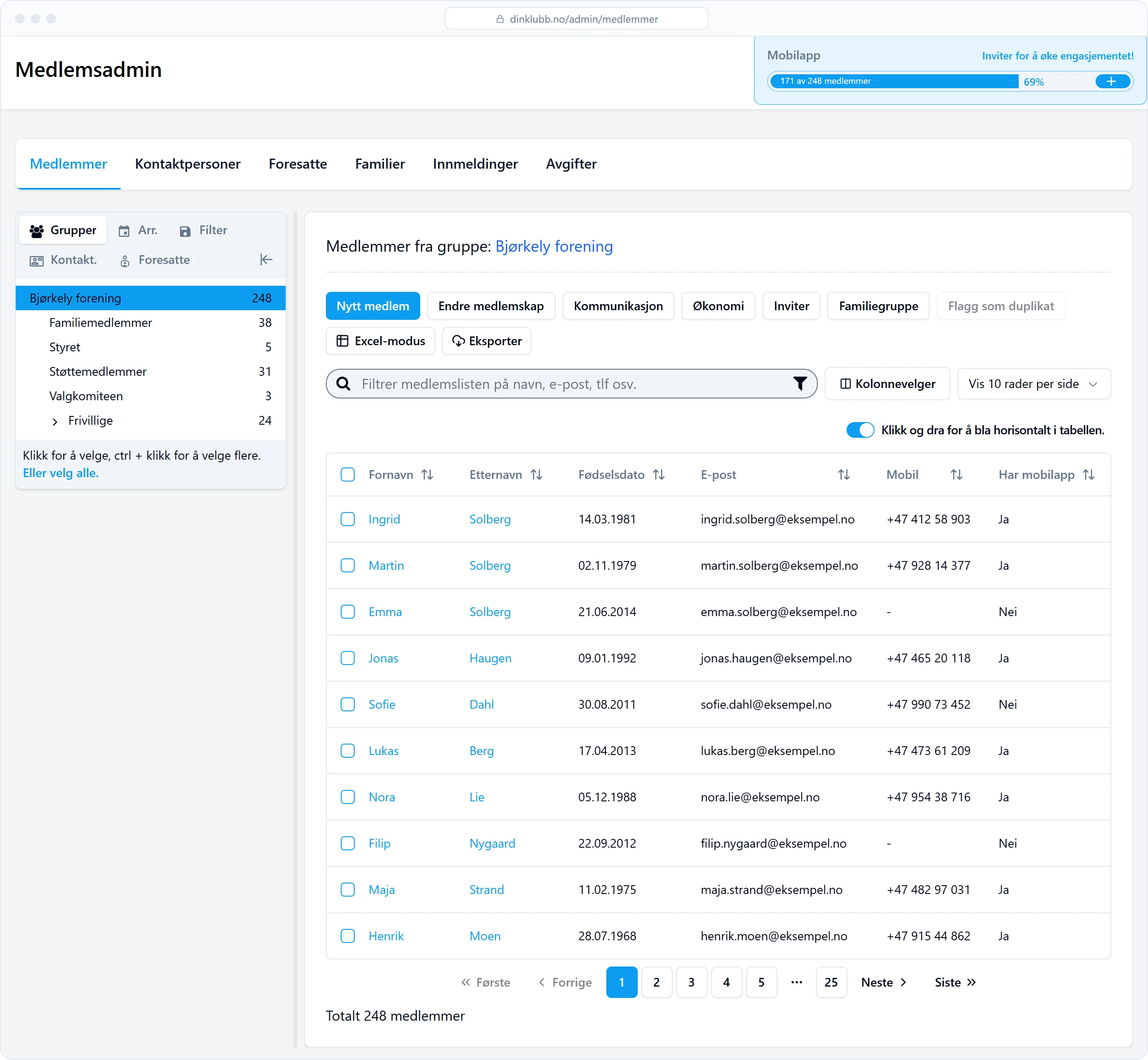This screenshot has height=1060, width=1148.
Task: Check the box next to Henrik Moen
Action: click(x=347, y=936)
